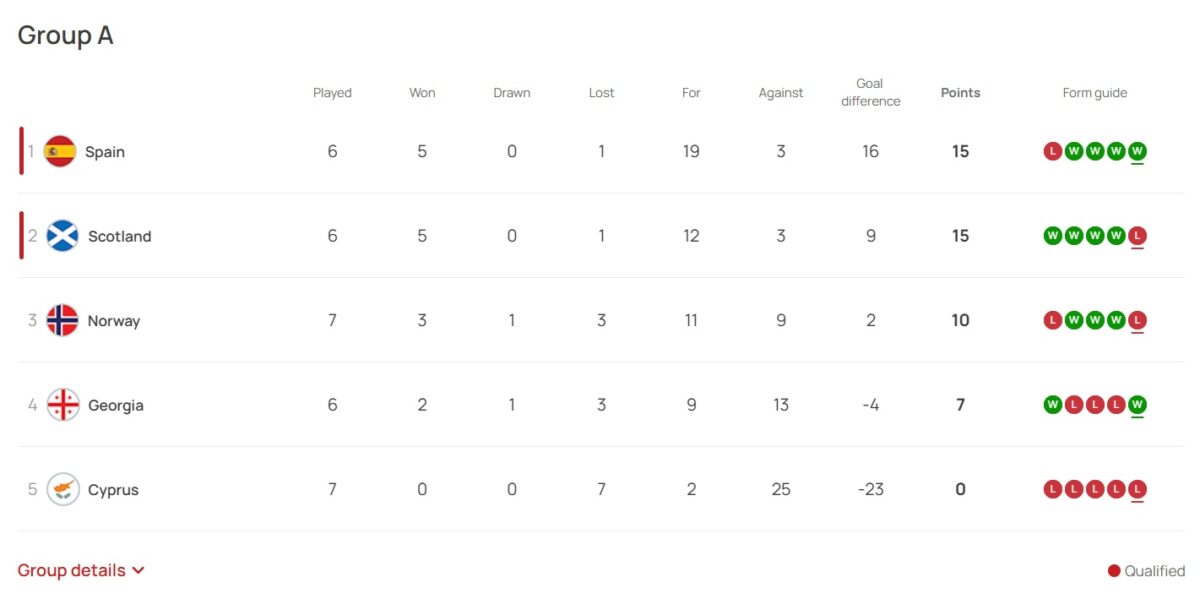Select Scotland's latest underlined L form badge
1200x599 pixels.
(1137, 236)
